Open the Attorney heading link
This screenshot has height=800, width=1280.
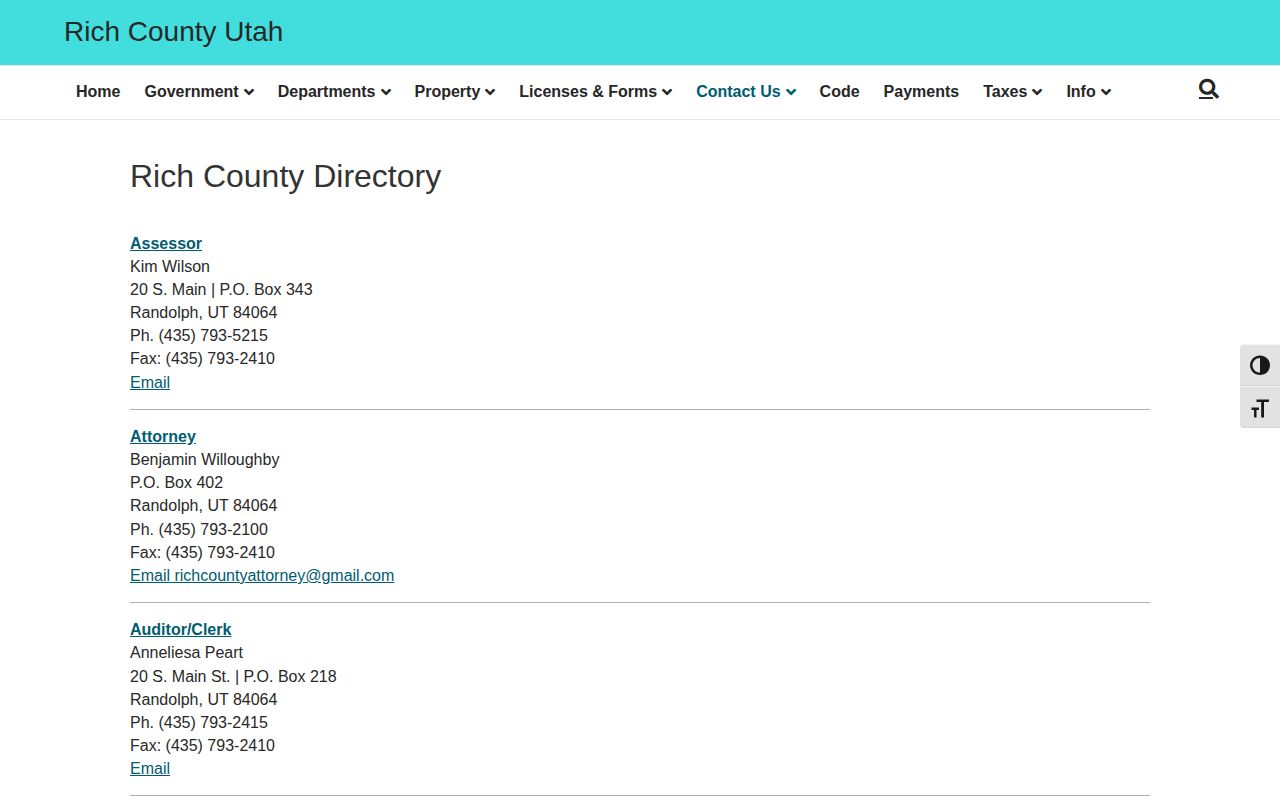[x=163, y=436]
